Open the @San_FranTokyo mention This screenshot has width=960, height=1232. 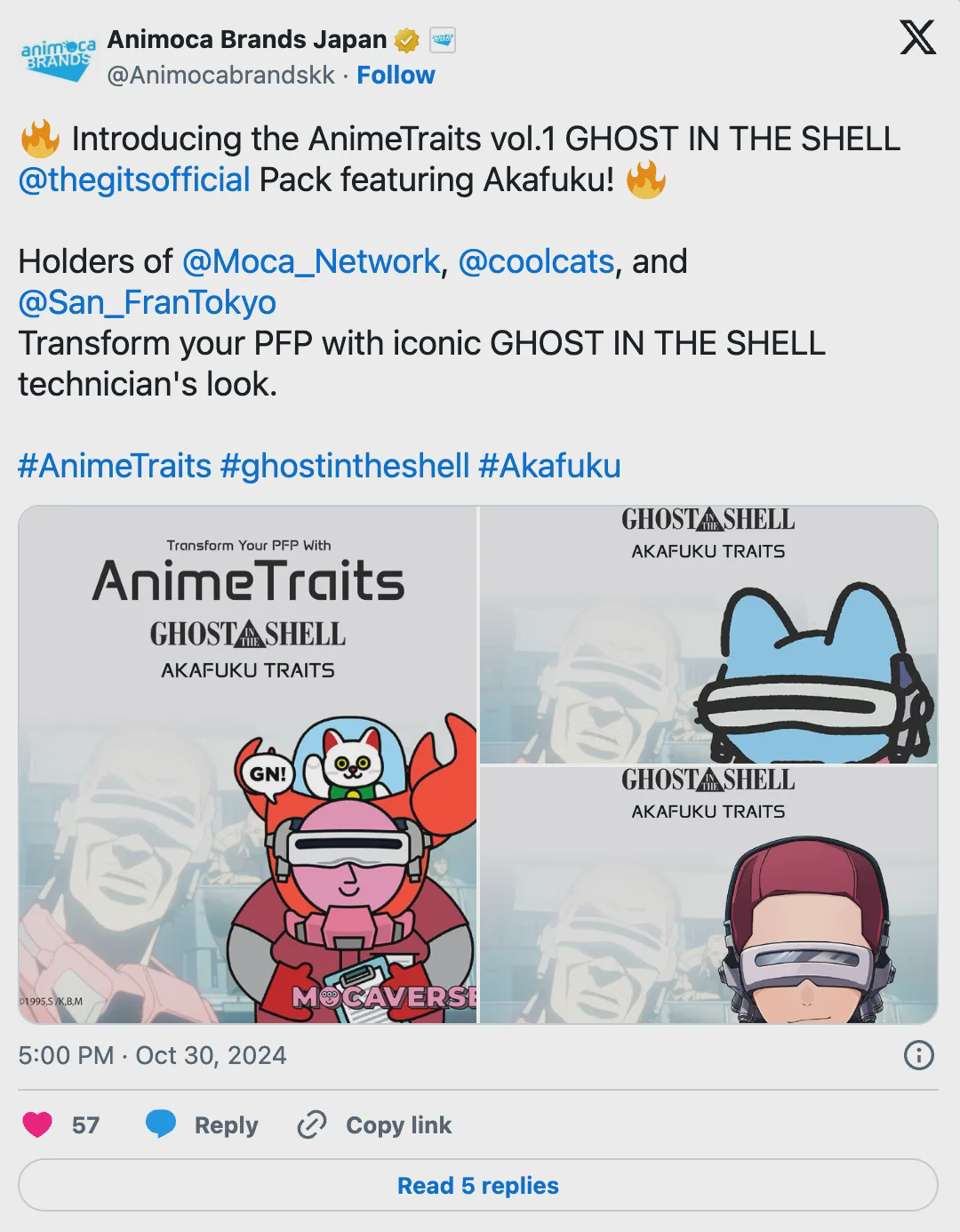[x=147, y=302]
